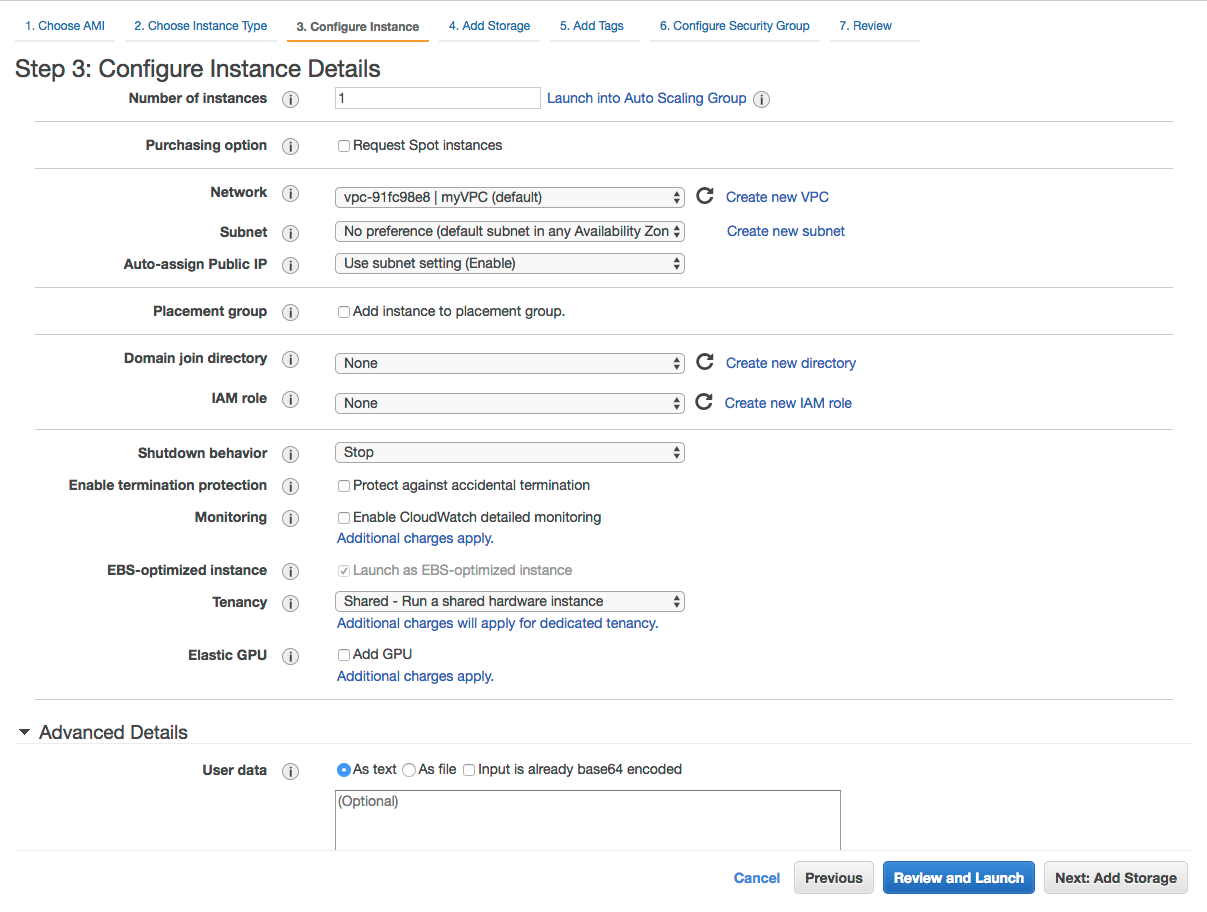The width and height of the screenshot is (1207, 912).
Task: Click the Create new VPC link
Action: click(x=777, y=197)
